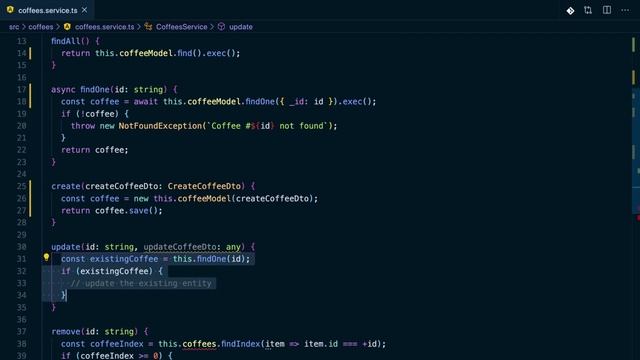Click line number 25 in the gutter
The height and width of the screenshot is (360, 640).
(22, 186)
